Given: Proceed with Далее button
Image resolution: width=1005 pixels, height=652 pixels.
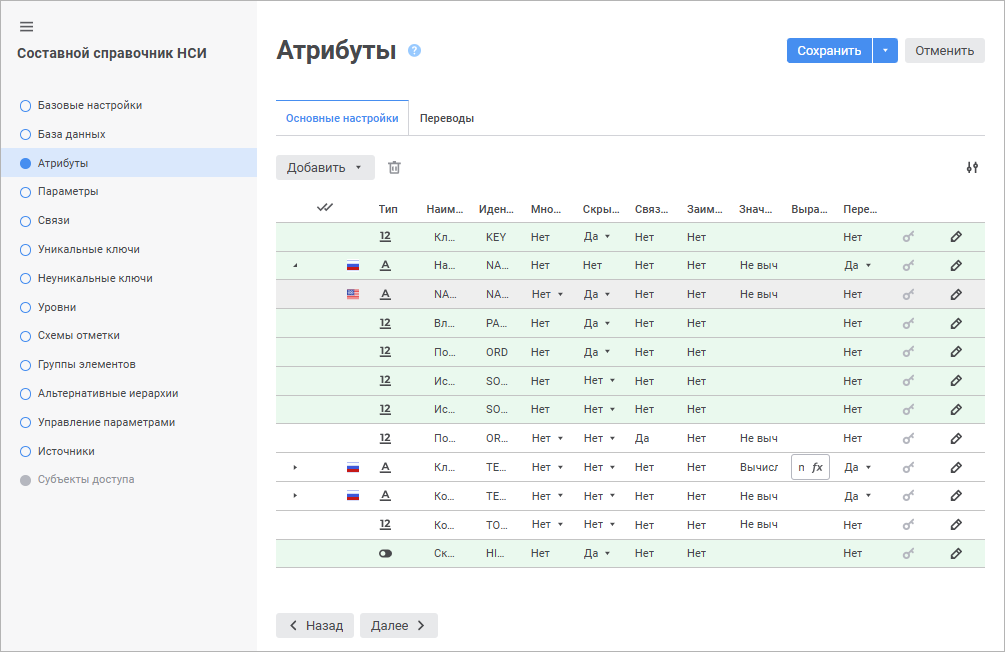Looking at the screenshot, I should click(399, 626).
